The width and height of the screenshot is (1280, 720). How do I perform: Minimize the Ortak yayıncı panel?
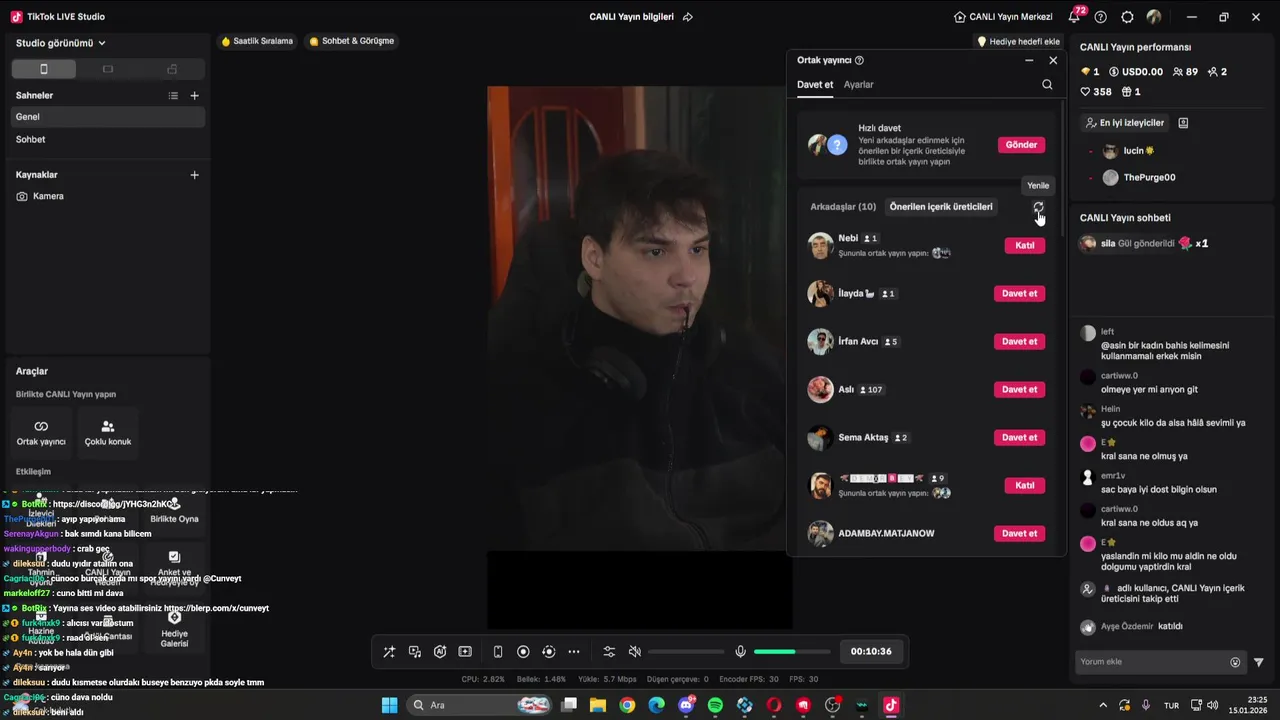(x=1029, y=61)
